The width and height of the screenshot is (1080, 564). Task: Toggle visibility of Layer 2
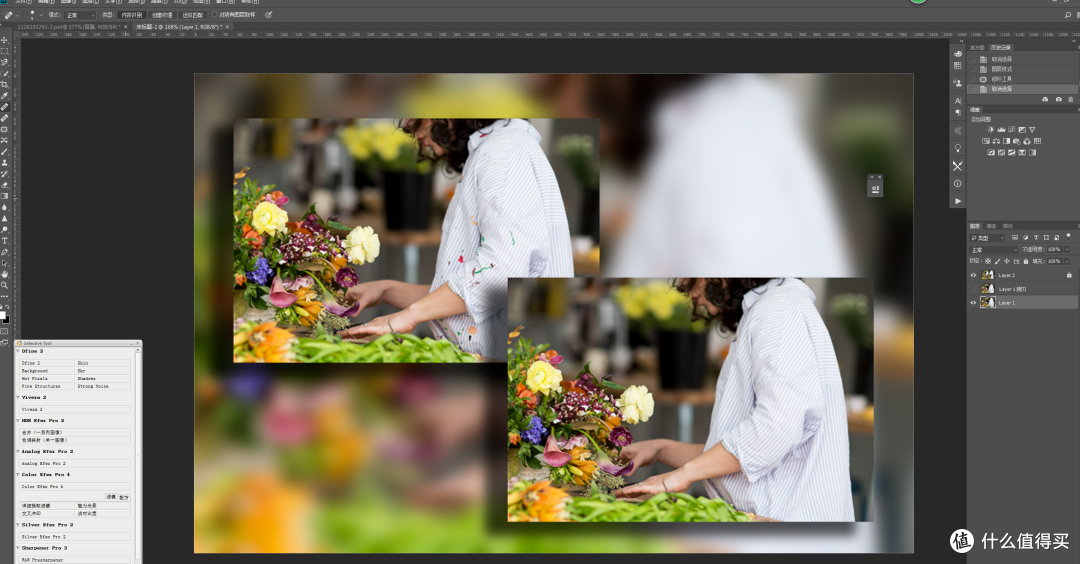click(973, 275)
